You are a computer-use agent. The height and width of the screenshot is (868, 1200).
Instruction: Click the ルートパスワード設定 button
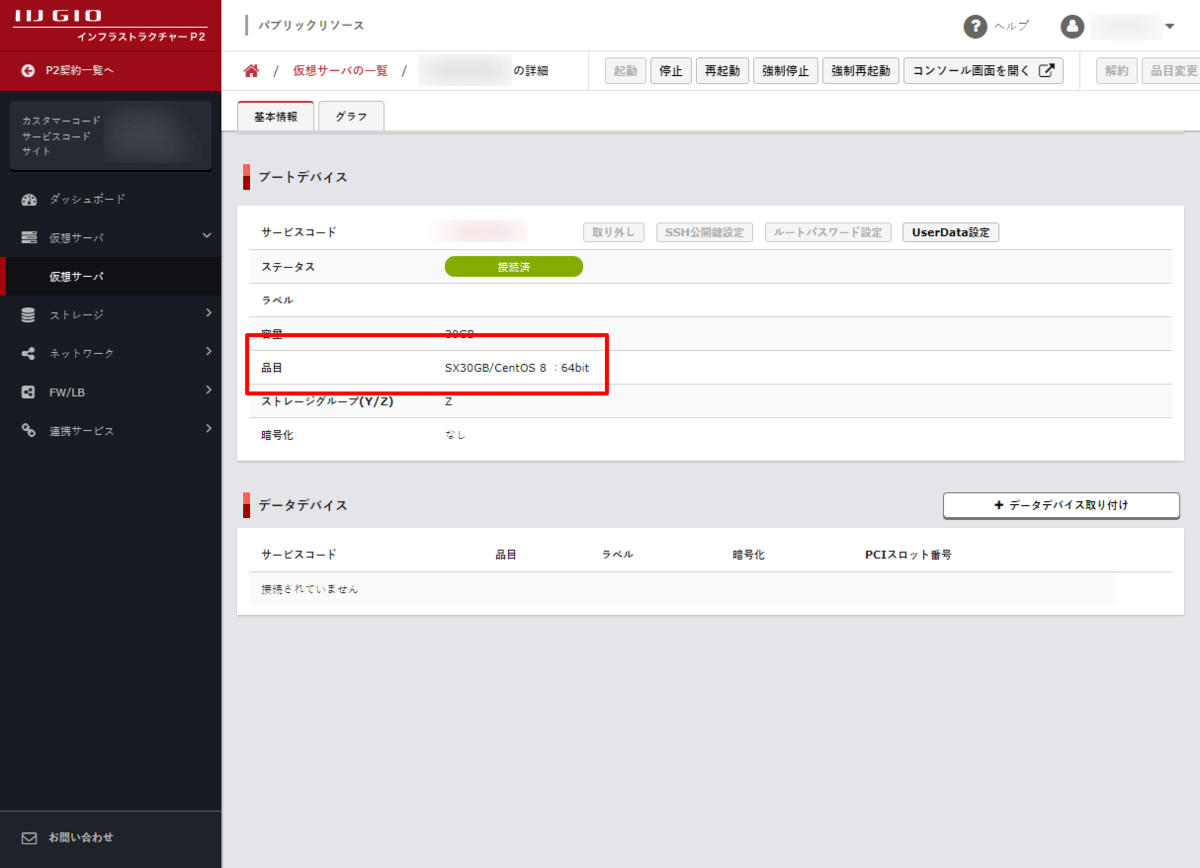(x=828, y=232)
